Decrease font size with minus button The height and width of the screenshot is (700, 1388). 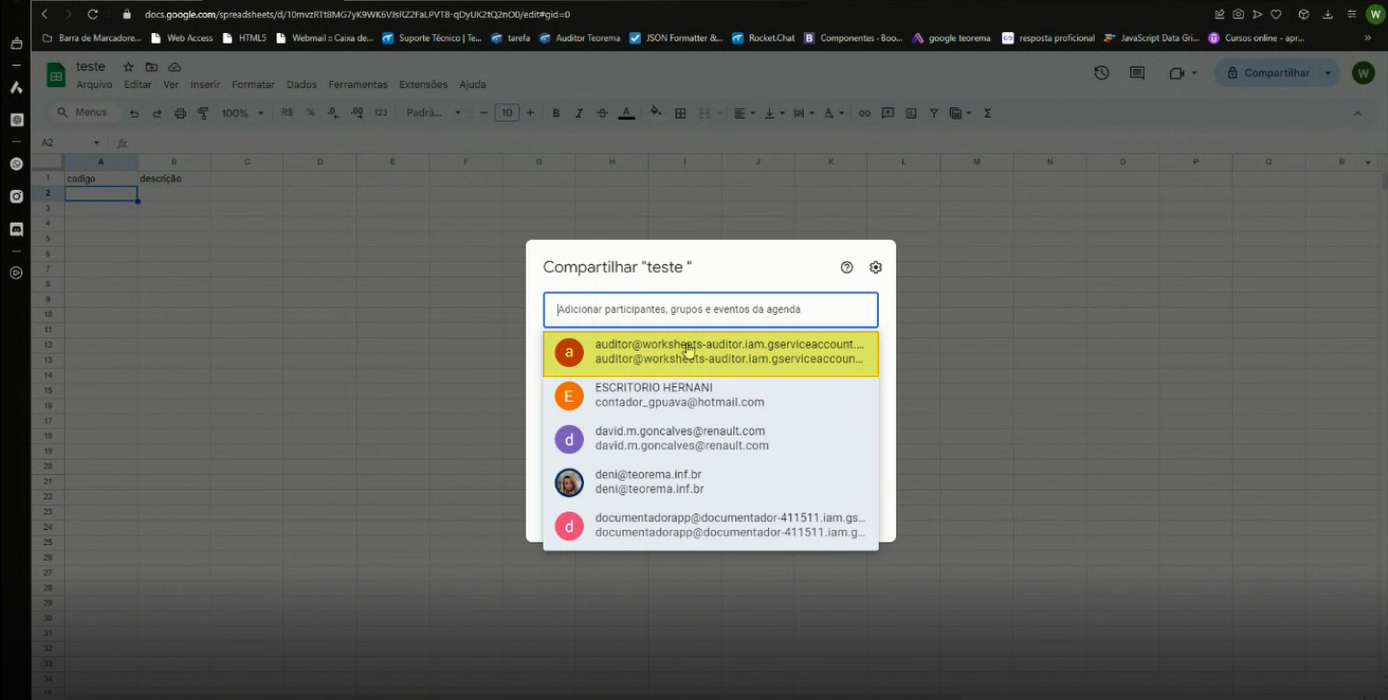click(x=484, y=113)
